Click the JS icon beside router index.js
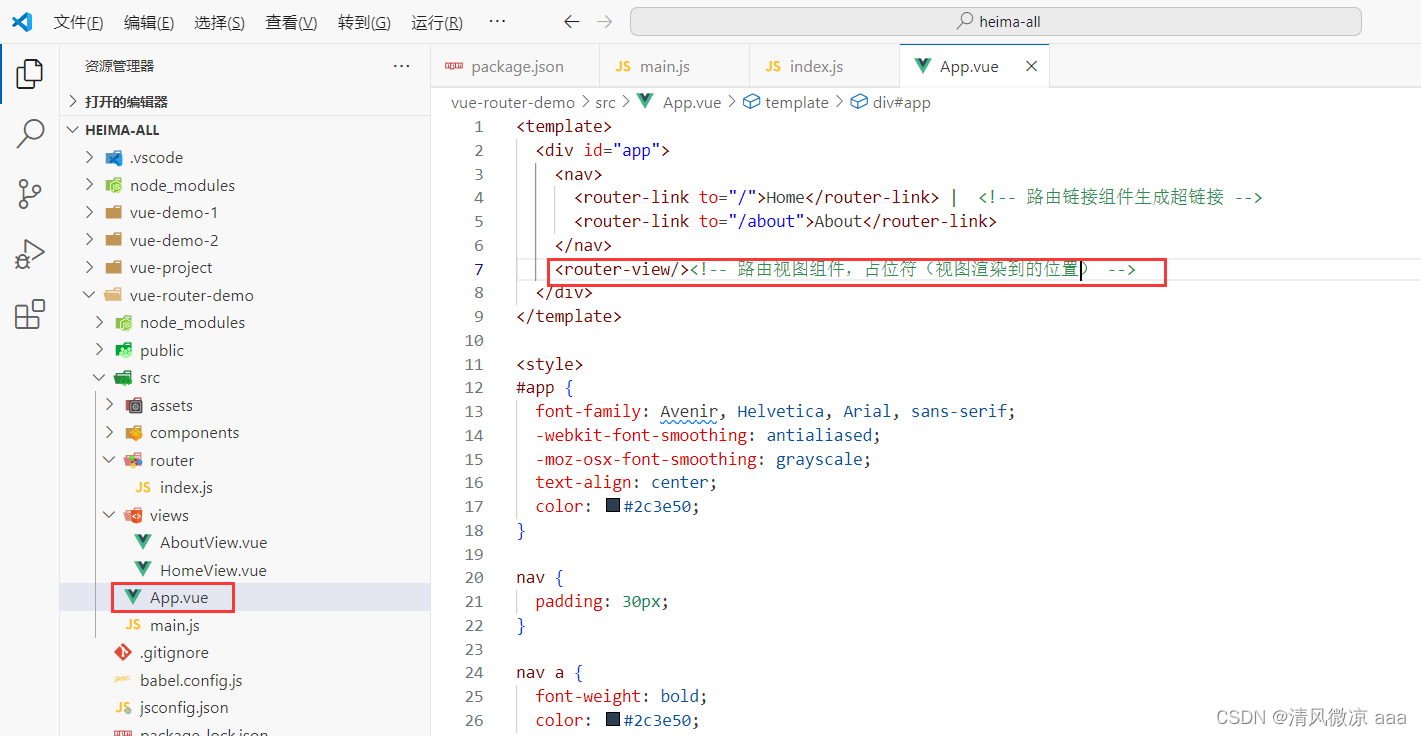This screenshot has width=1421, height=736. pos(143,488)
